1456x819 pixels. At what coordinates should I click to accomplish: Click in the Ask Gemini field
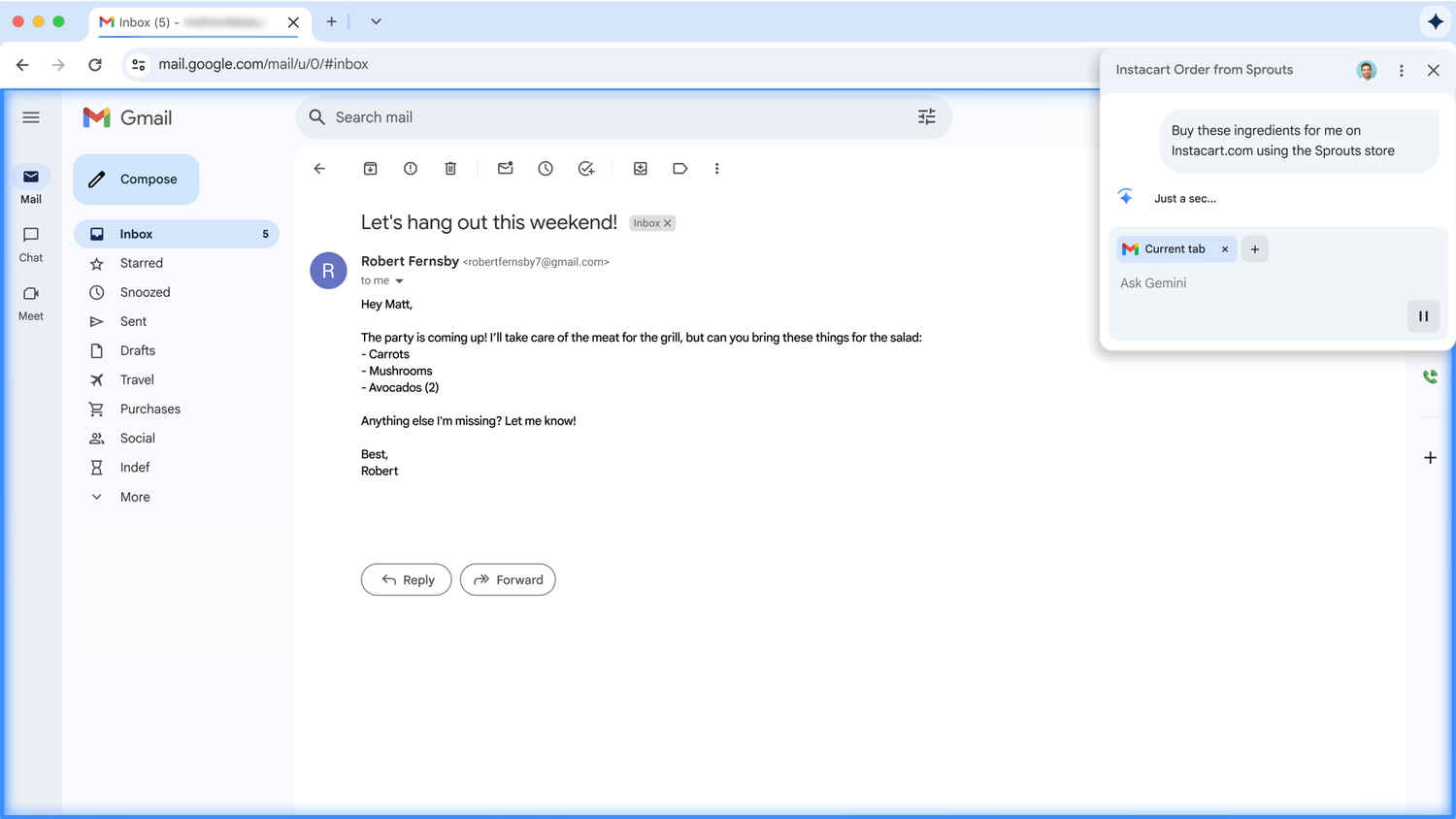point(1252,283)
